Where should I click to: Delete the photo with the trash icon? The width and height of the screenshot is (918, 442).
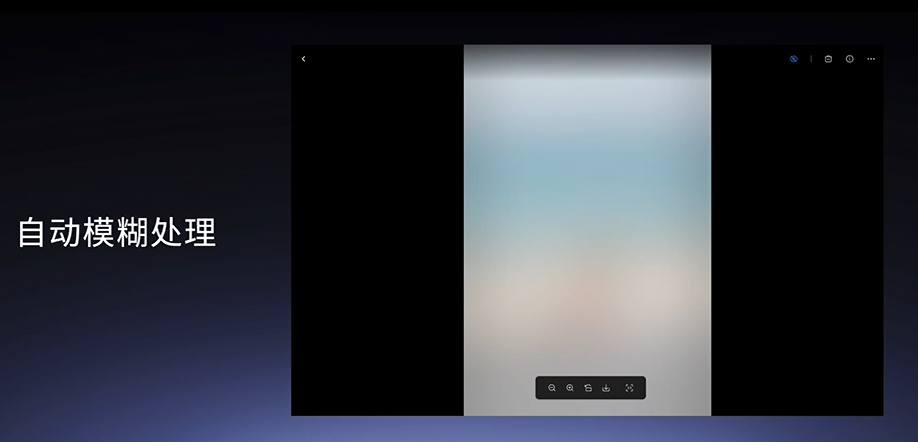click(x=828, y=59)
